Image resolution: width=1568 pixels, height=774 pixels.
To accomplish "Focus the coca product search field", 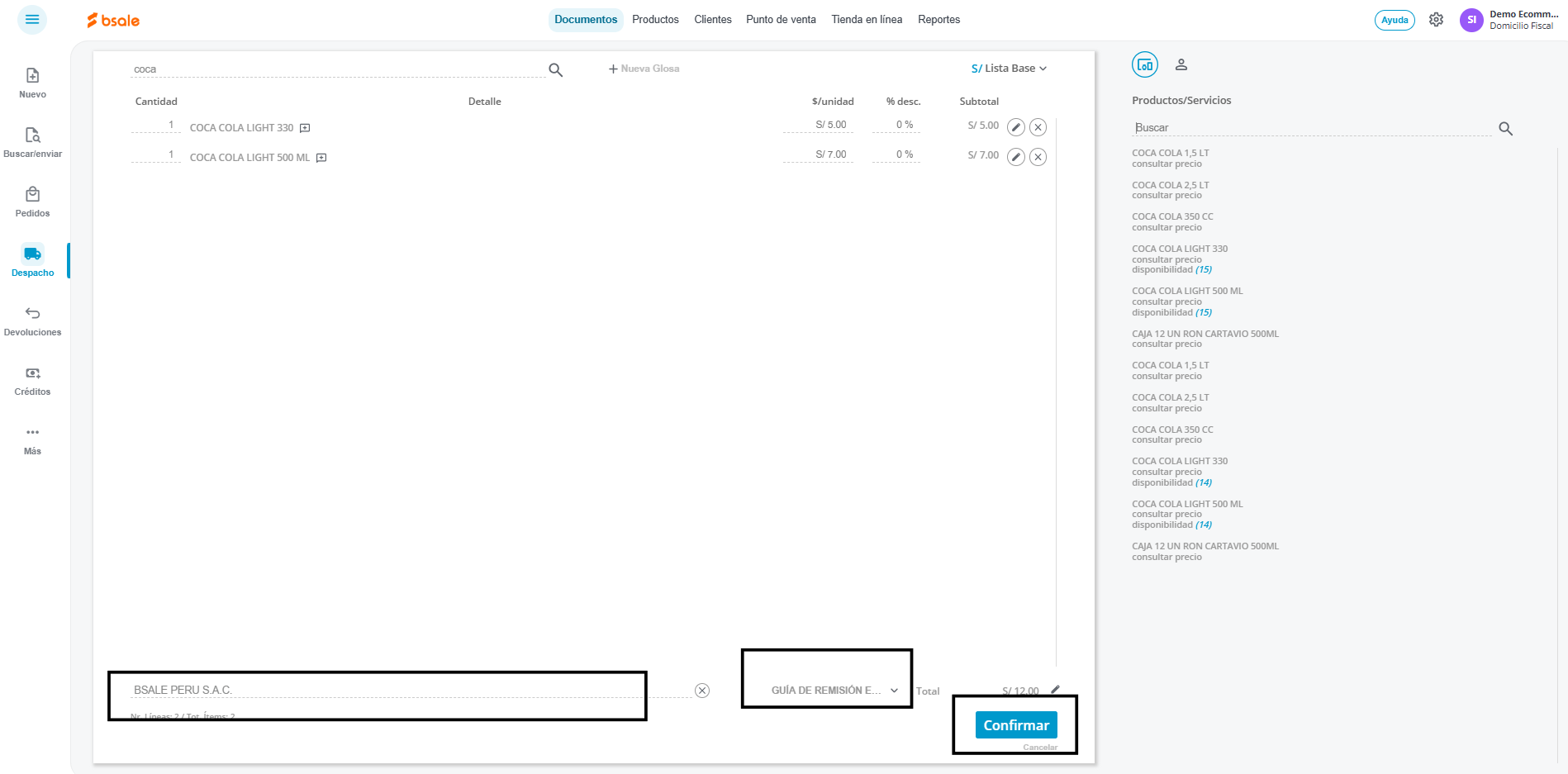I will [x=337, y=69].
